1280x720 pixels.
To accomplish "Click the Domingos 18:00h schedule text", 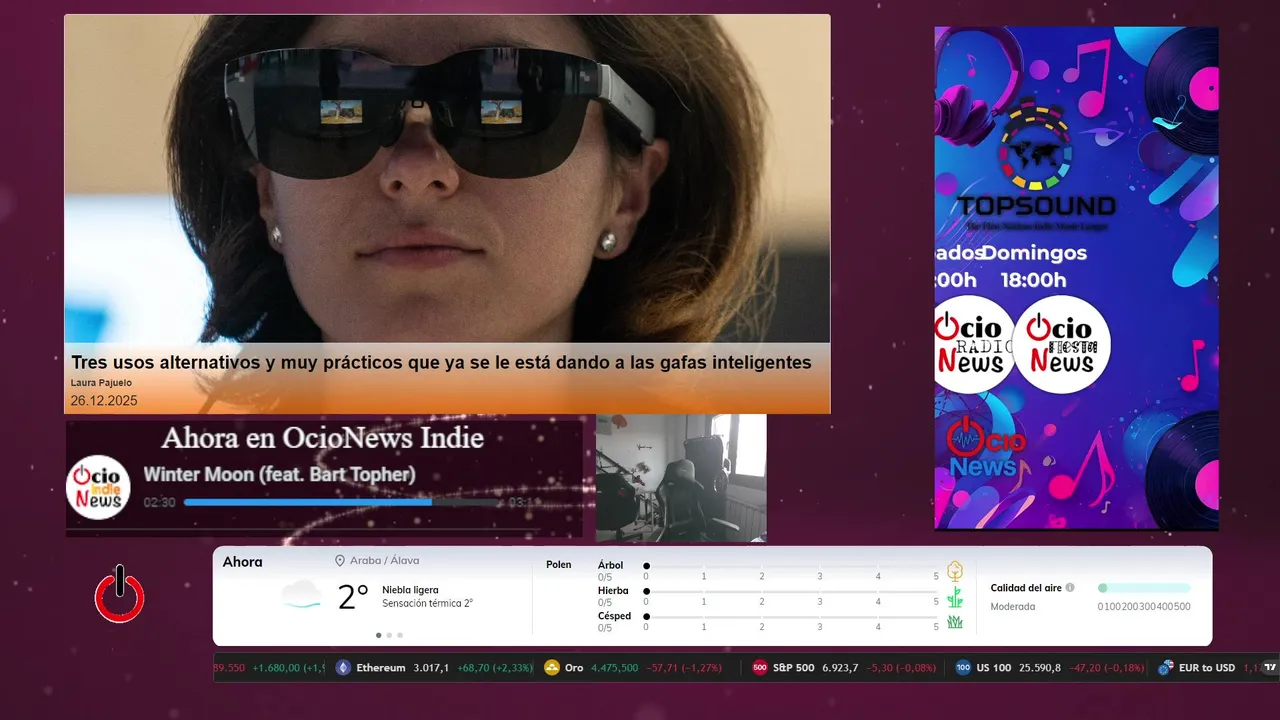I will coord(1034,267).
